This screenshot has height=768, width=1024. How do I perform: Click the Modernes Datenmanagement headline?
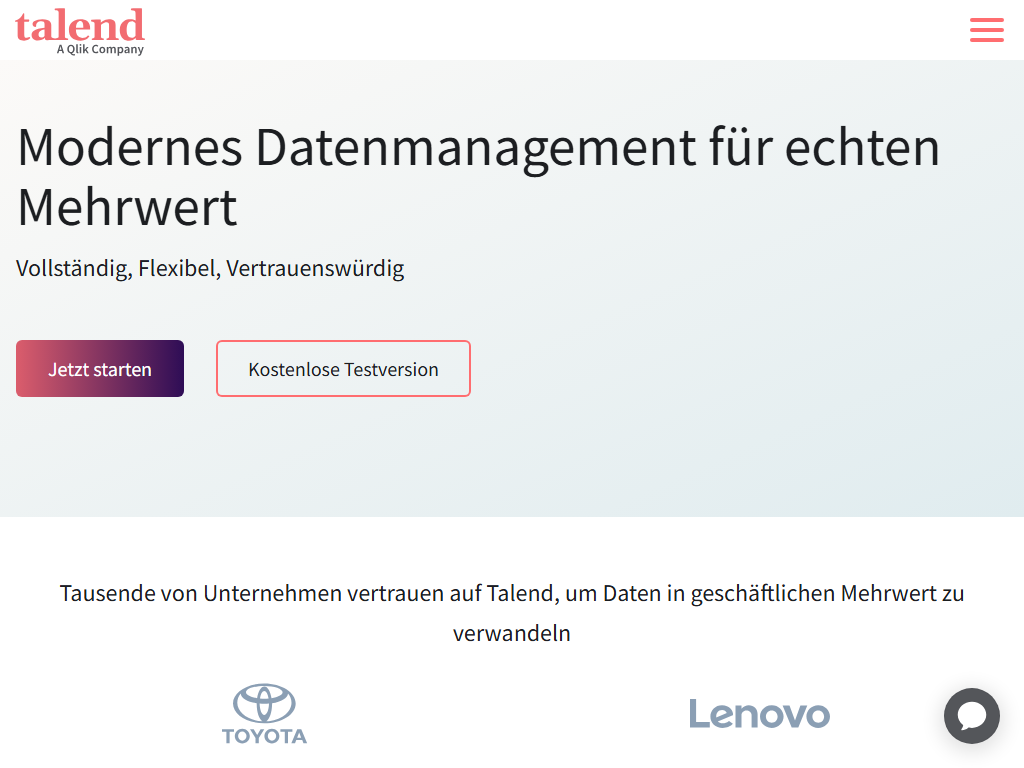(478, 177)
